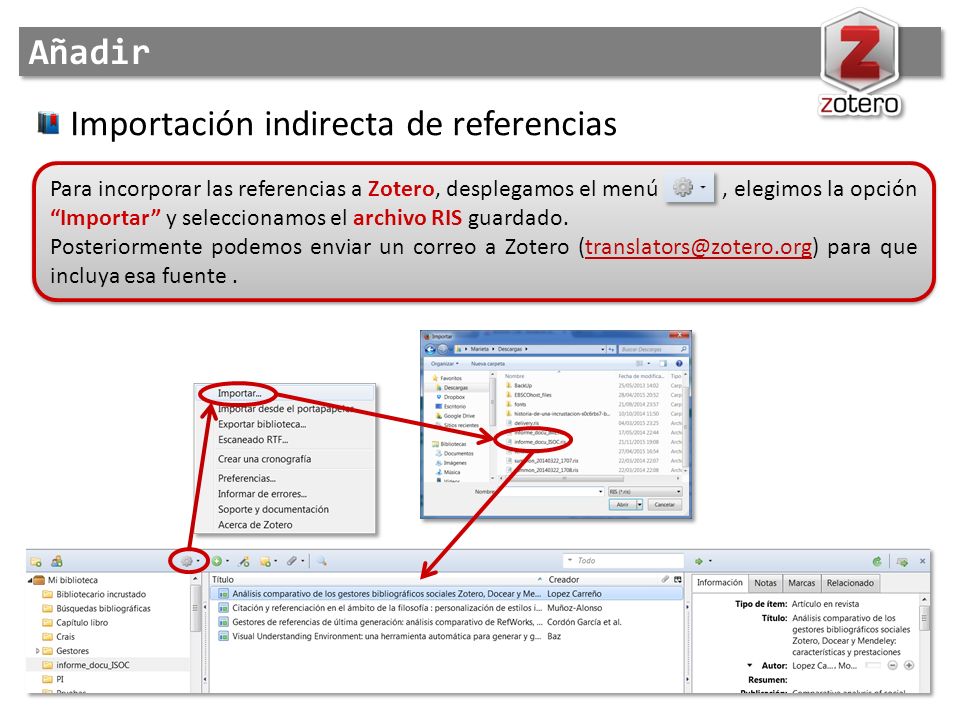The width and height of the screenshot is (960, 720).
Task: Open the Abrir split-button dropdown arrow
Action: tap(639, 504)
